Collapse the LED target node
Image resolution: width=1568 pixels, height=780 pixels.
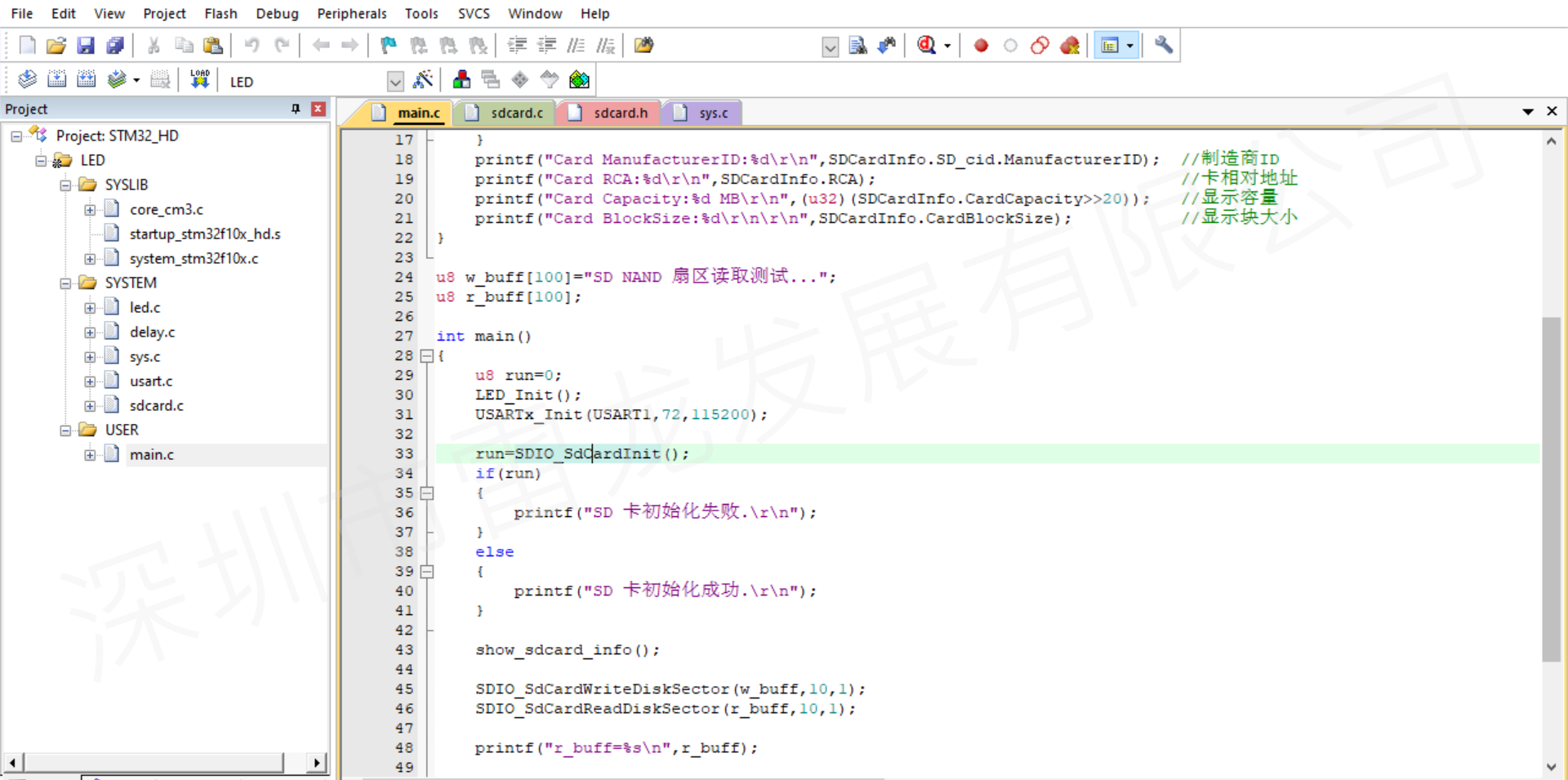point(41,161)
